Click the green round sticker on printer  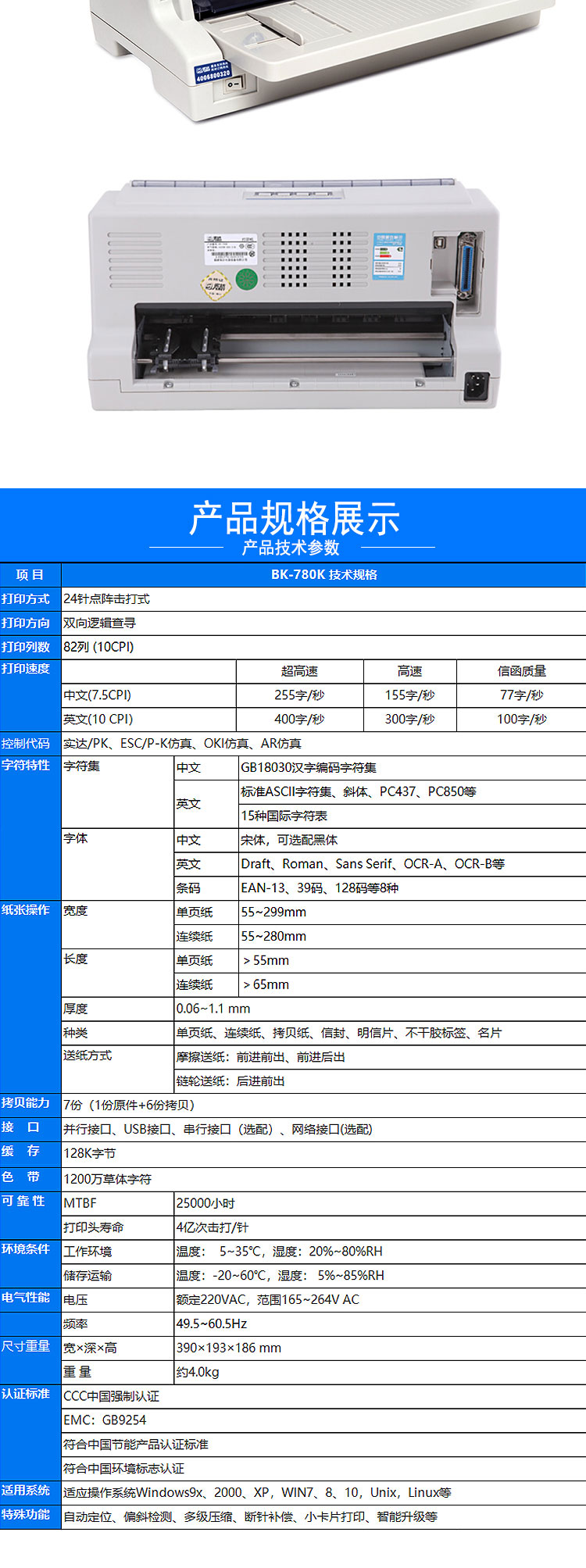247,280
